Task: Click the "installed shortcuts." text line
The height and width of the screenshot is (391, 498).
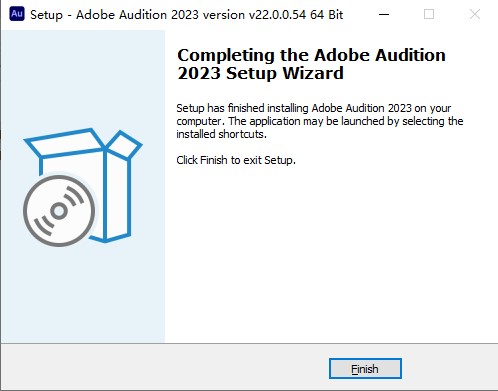Action: coord(222,134)
